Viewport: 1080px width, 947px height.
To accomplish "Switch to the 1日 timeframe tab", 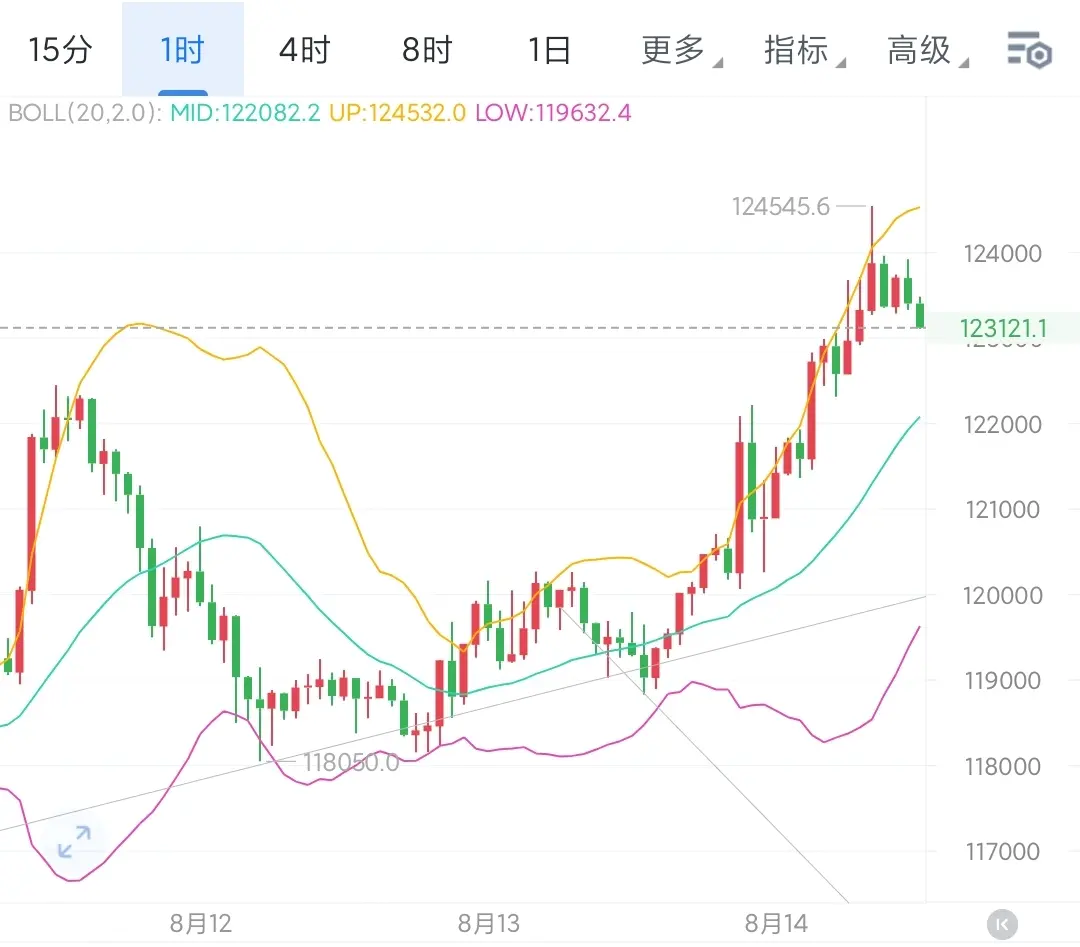I will coord(549,50).
